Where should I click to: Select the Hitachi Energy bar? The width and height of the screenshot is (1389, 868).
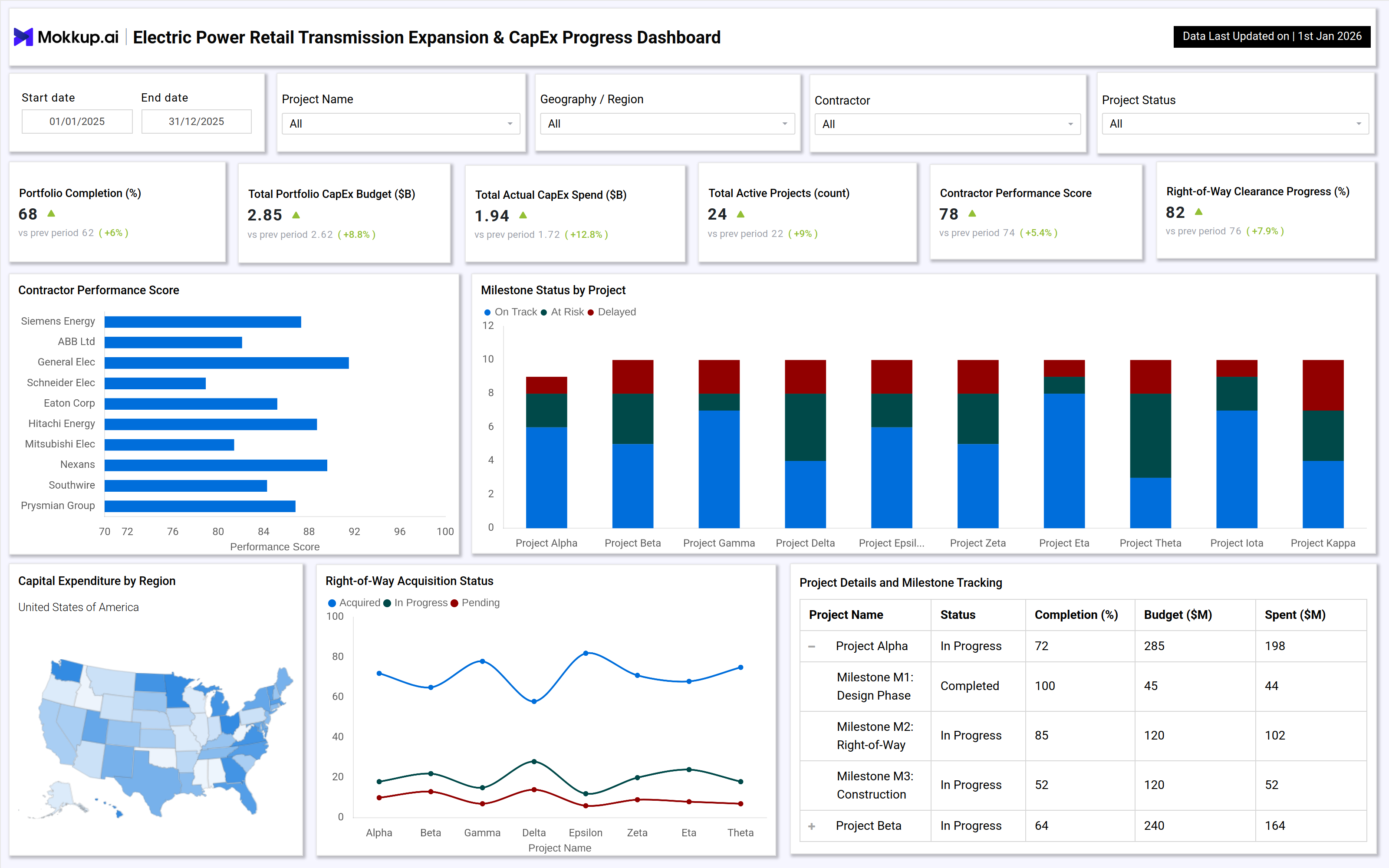[x=211, y=424]
